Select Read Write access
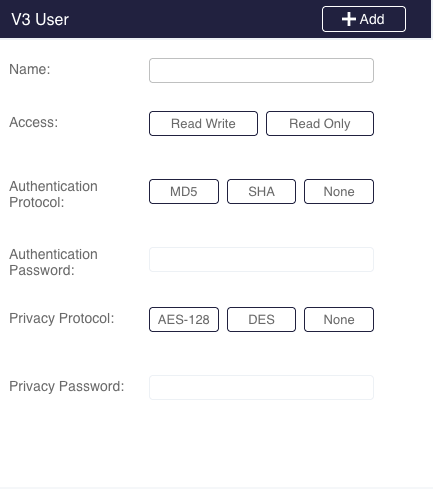The height and width of the screenshot is (489, 433). click(203, 123)
